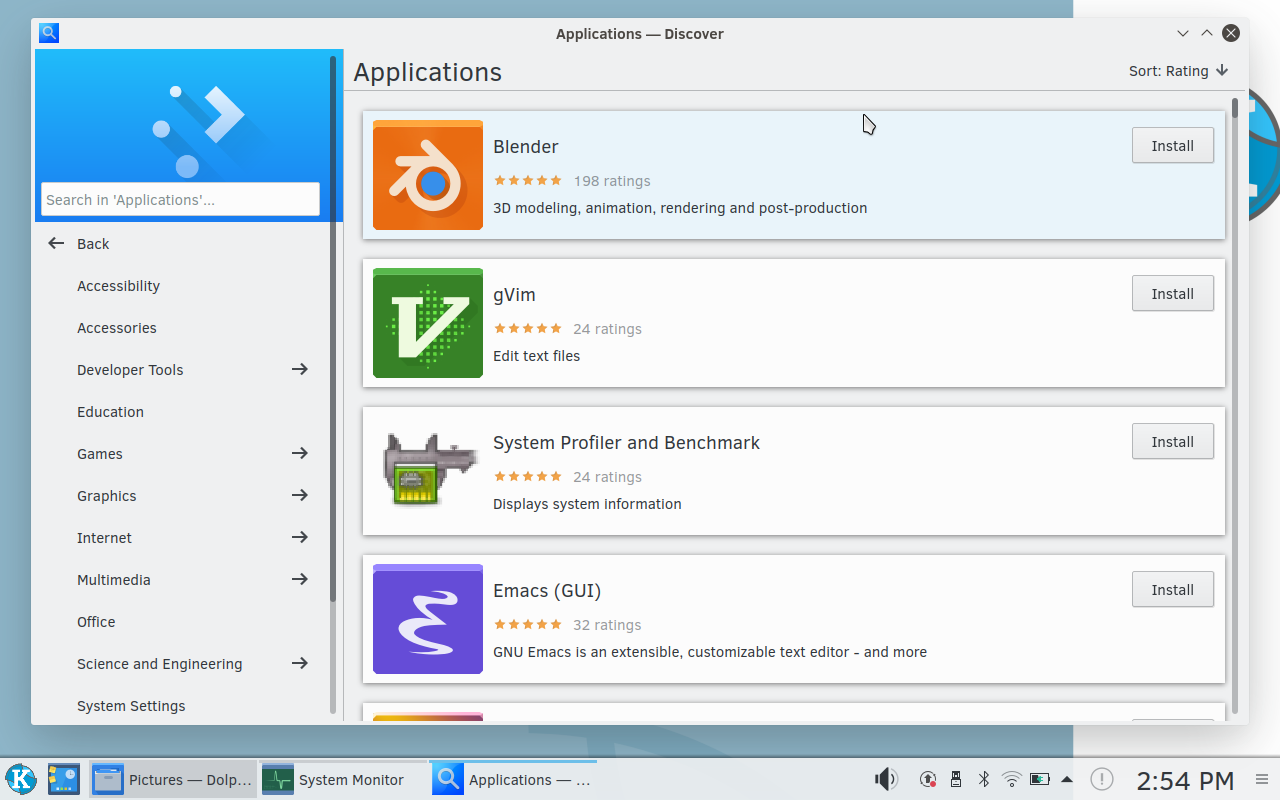Open the Multimedia category label

pos(114,580)
